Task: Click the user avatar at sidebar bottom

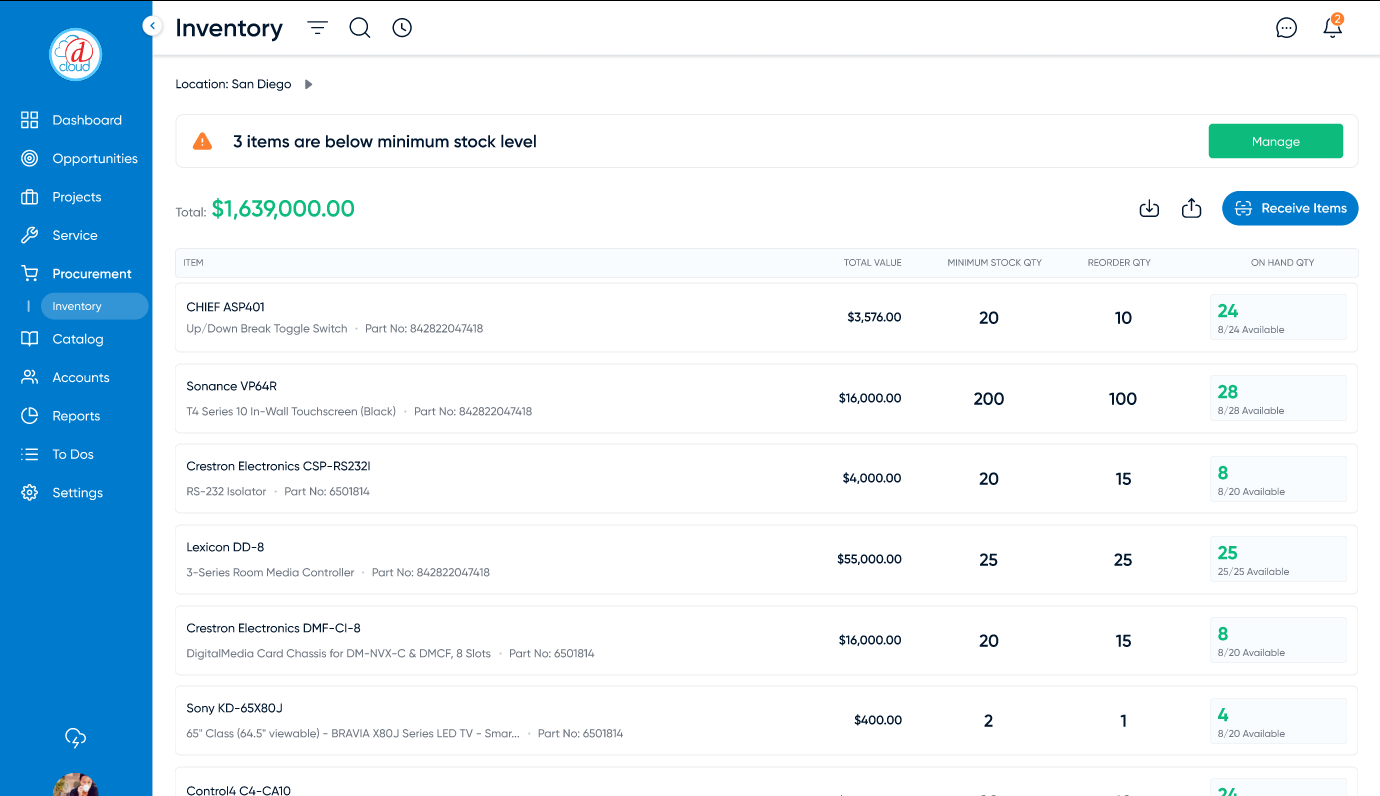Action: [x=75, y=786]
